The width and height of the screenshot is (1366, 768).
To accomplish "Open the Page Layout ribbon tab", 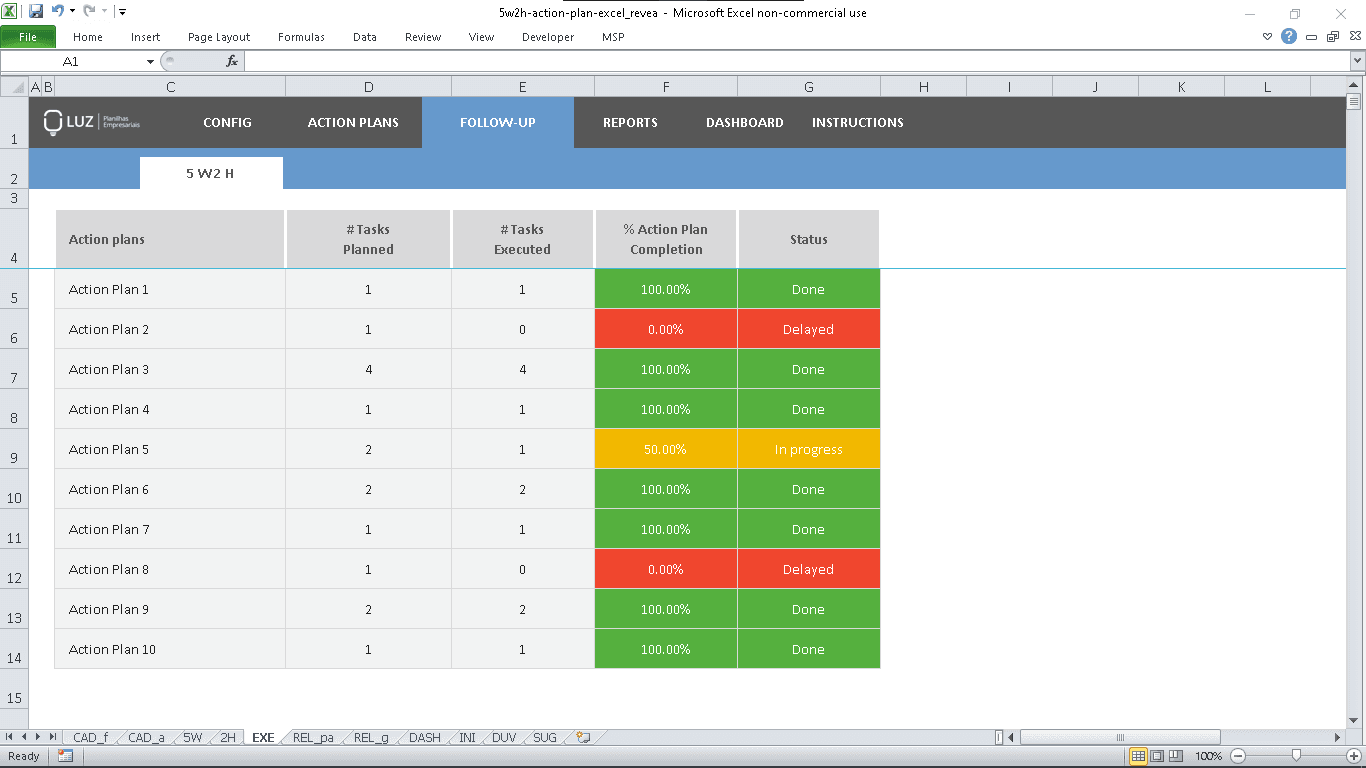I will [219, 37].
